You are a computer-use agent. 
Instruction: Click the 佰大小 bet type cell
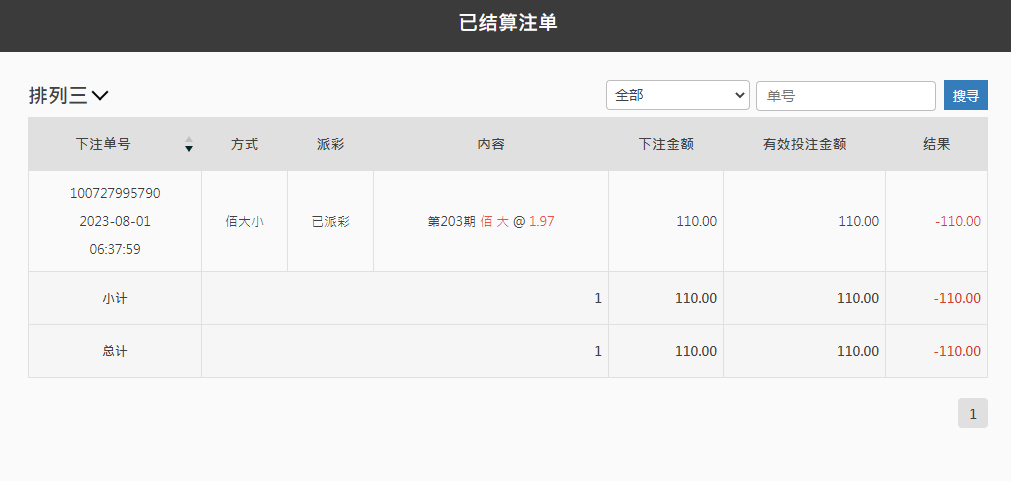[x=244, y=222]
